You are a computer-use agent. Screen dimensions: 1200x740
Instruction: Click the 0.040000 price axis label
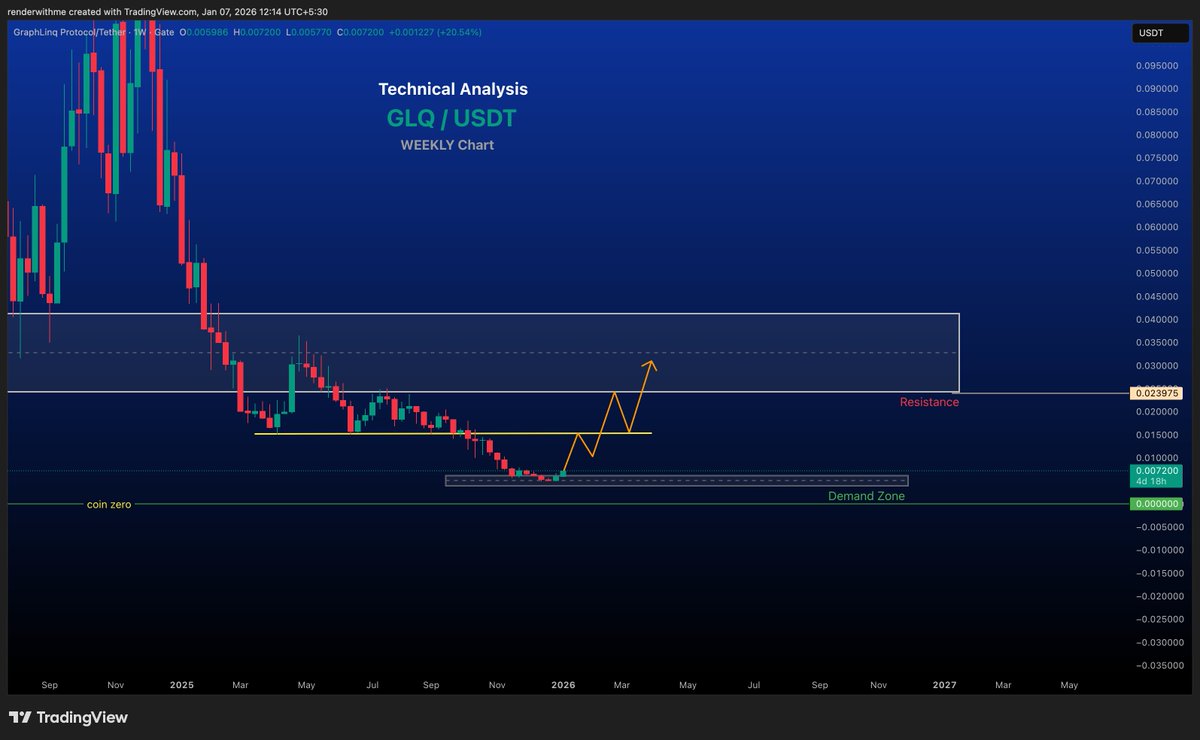coord(1156,320)
